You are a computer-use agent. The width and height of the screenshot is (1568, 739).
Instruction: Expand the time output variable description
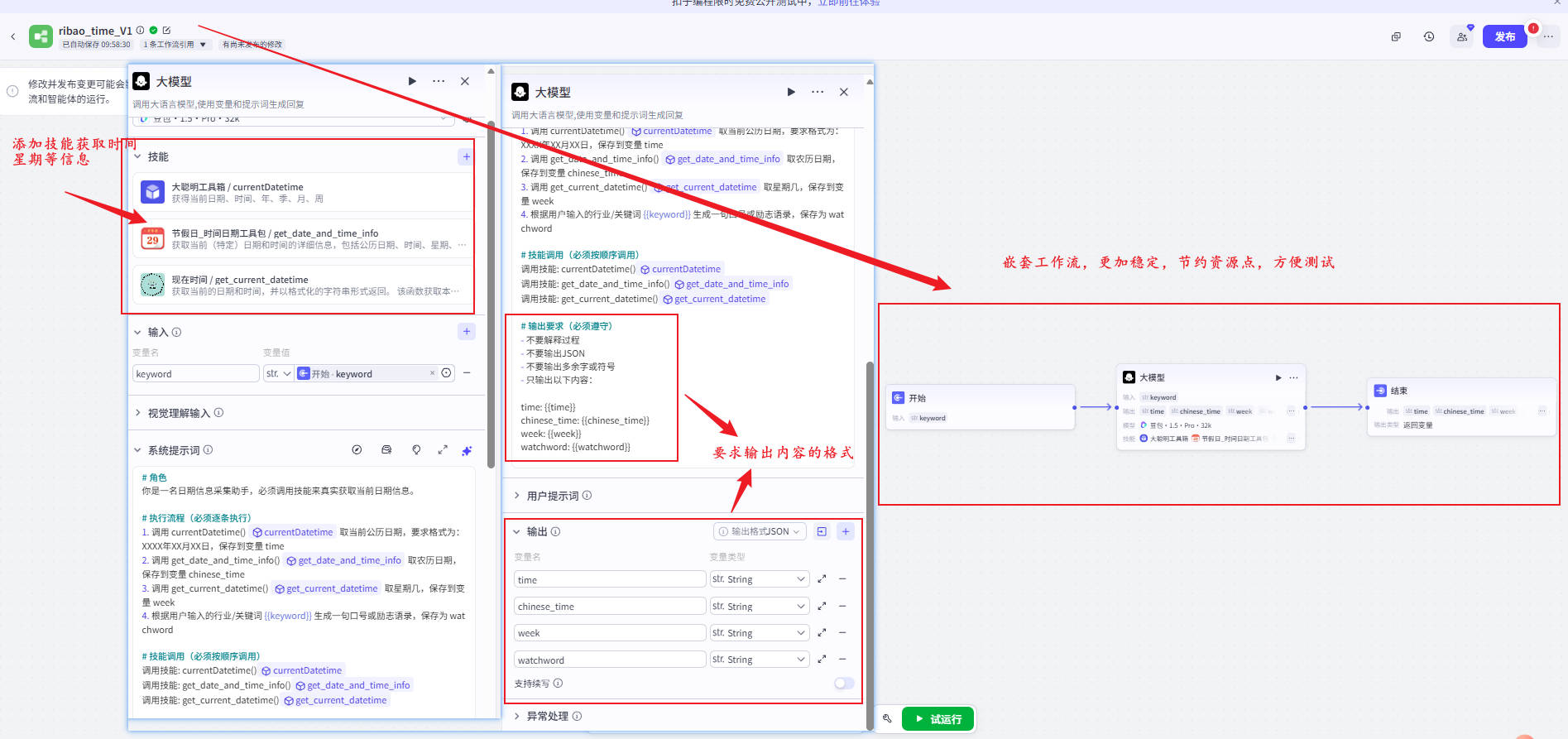(x=822, y=579)
